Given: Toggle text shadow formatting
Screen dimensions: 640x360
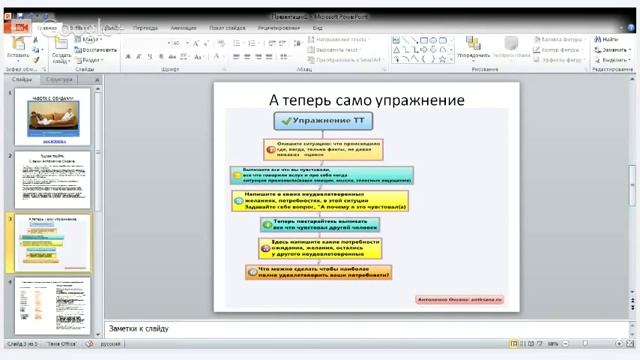Looking at the screenshot, I should [x=161, y=57].
